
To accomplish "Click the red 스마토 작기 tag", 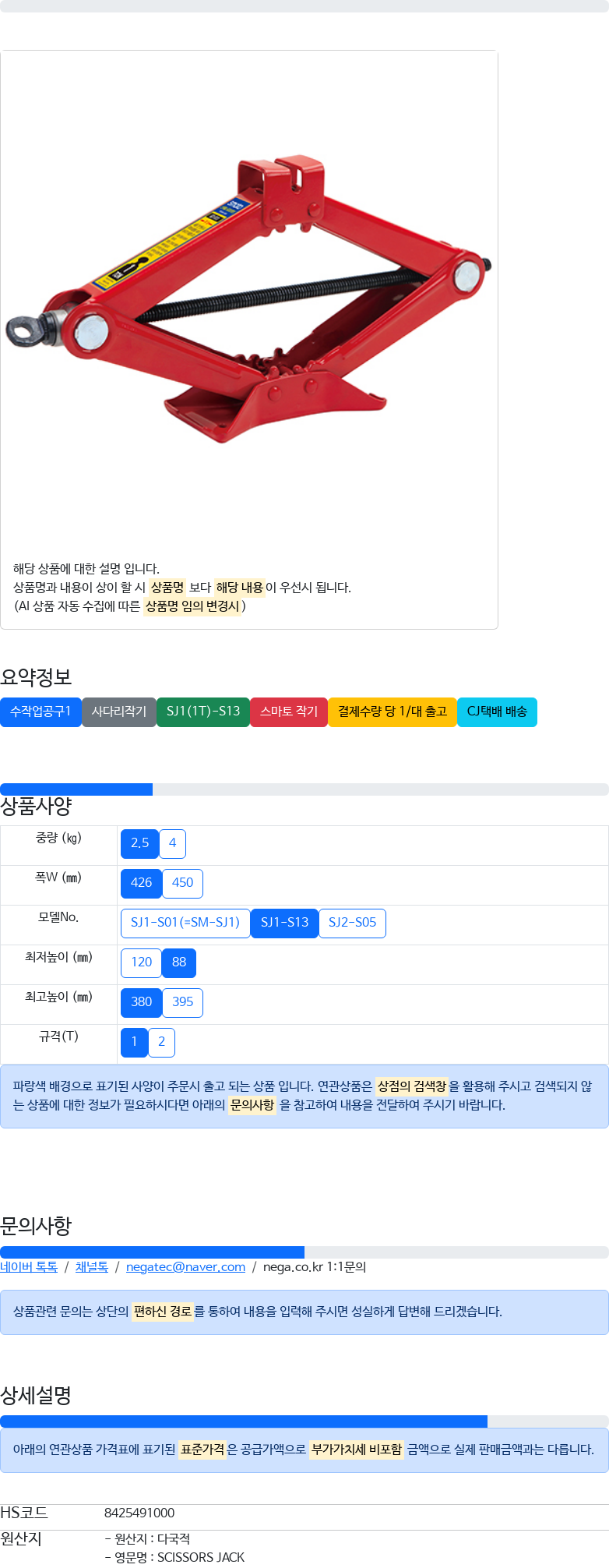I will [289, 712].
